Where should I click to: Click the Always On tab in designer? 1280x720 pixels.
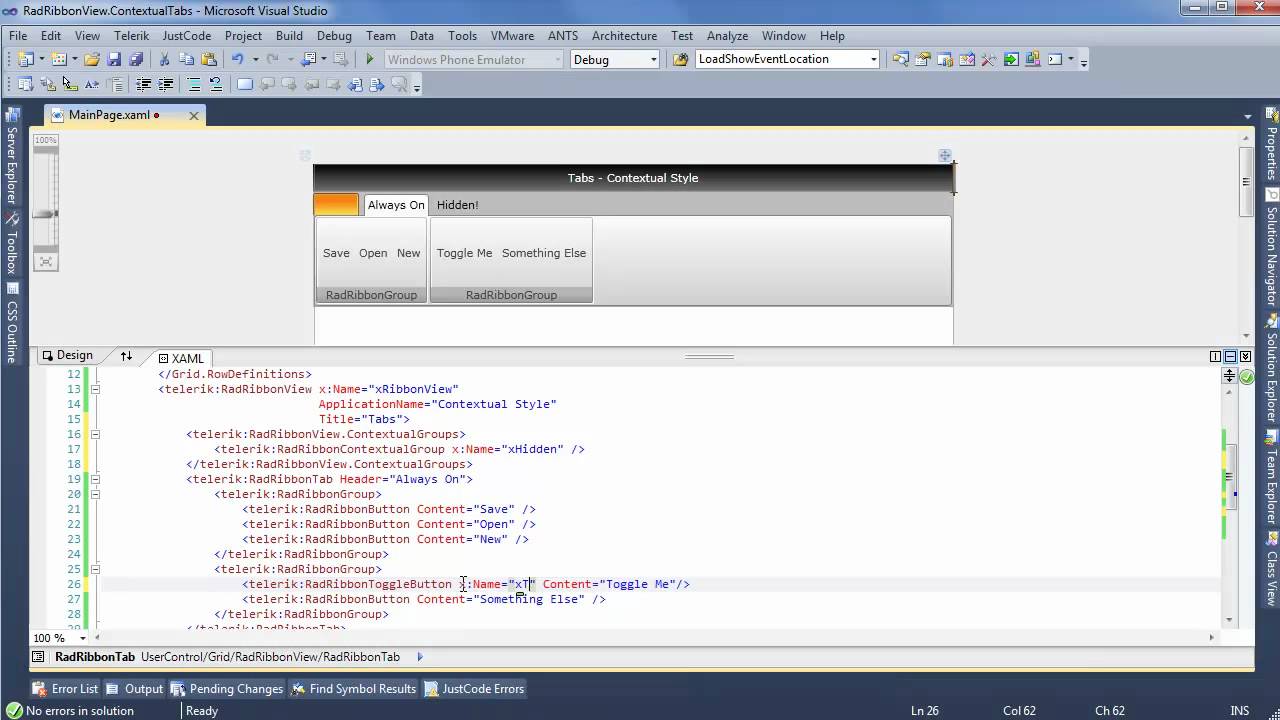tap(396, 205)
